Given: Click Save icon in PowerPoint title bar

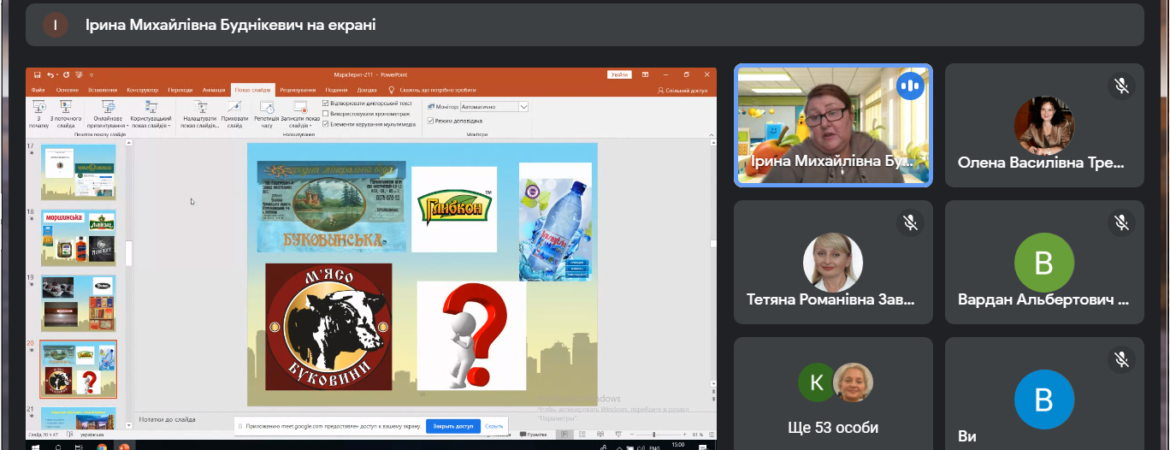Looking at the screenshot, I should coord(37,75).
